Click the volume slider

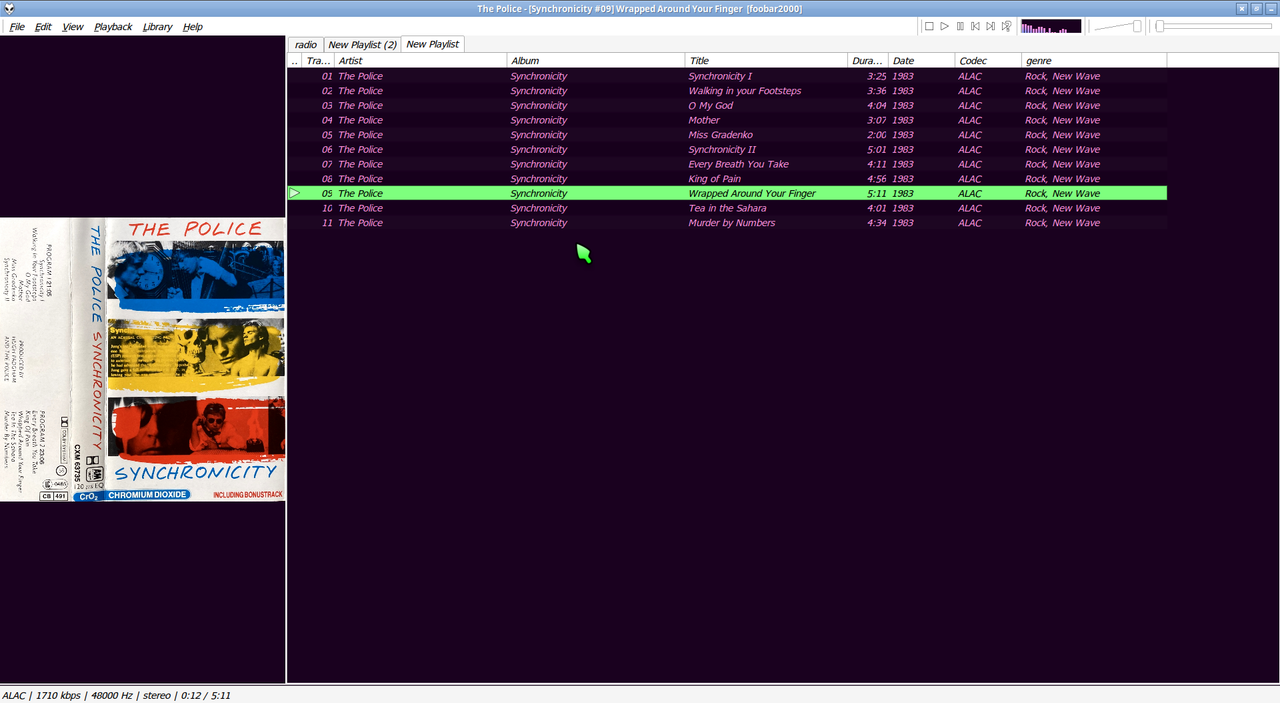tap(1118, 26)
